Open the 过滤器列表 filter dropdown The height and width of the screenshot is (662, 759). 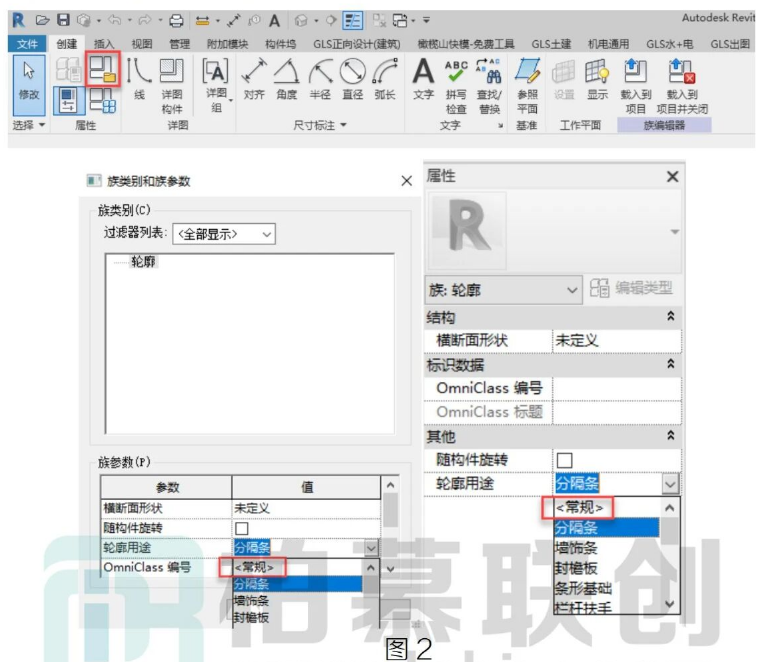(224, 234)
